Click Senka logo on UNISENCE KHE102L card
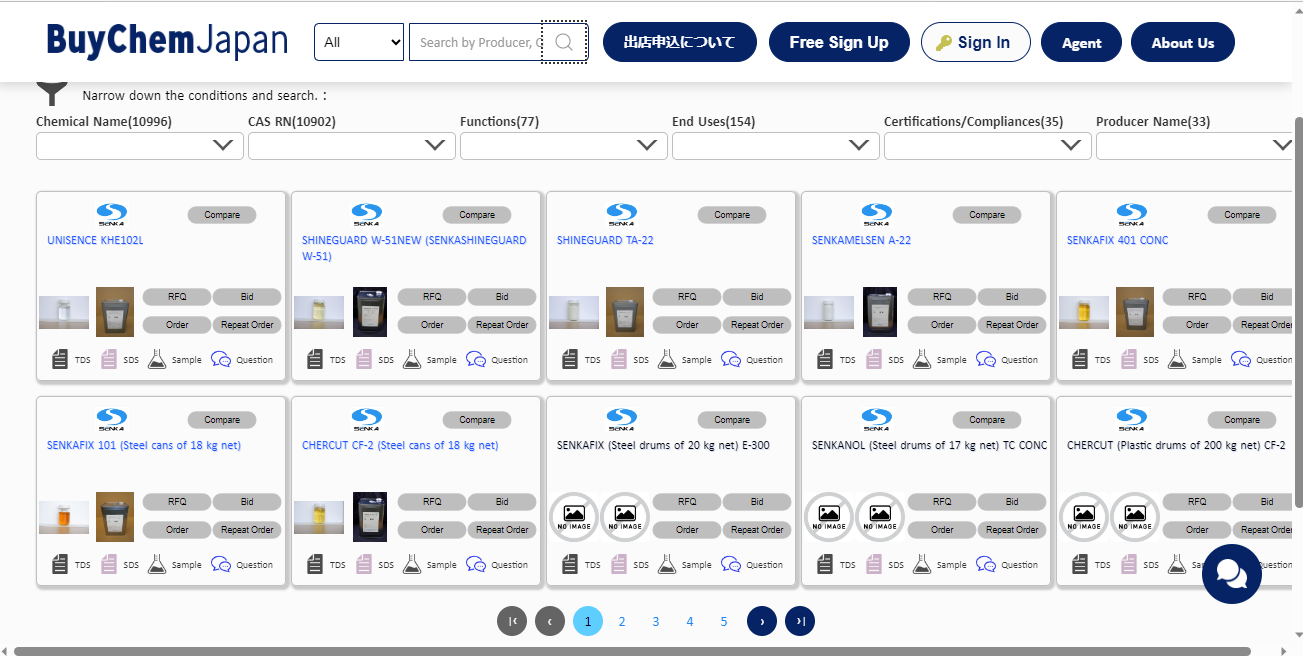 pyautogui.click(x=111, y=215)
